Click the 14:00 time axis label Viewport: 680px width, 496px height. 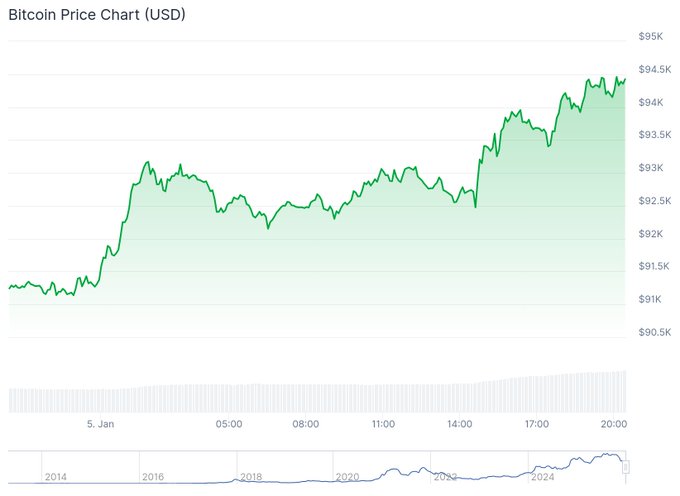[x=460, y=424]
